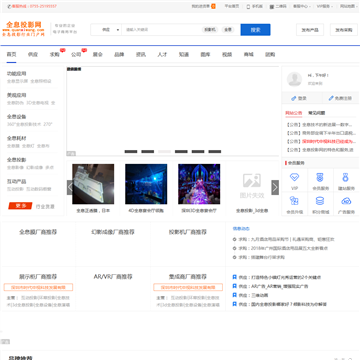Open the purple 3D banquet hall thumbnail
The image size is (360, 360).
pos(199,184)
